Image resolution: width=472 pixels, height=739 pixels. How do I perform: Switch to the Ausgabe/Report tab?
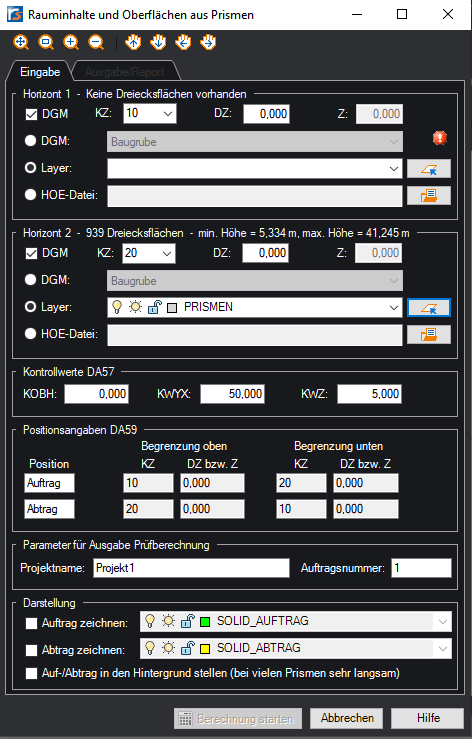click(x=124, y=72)
